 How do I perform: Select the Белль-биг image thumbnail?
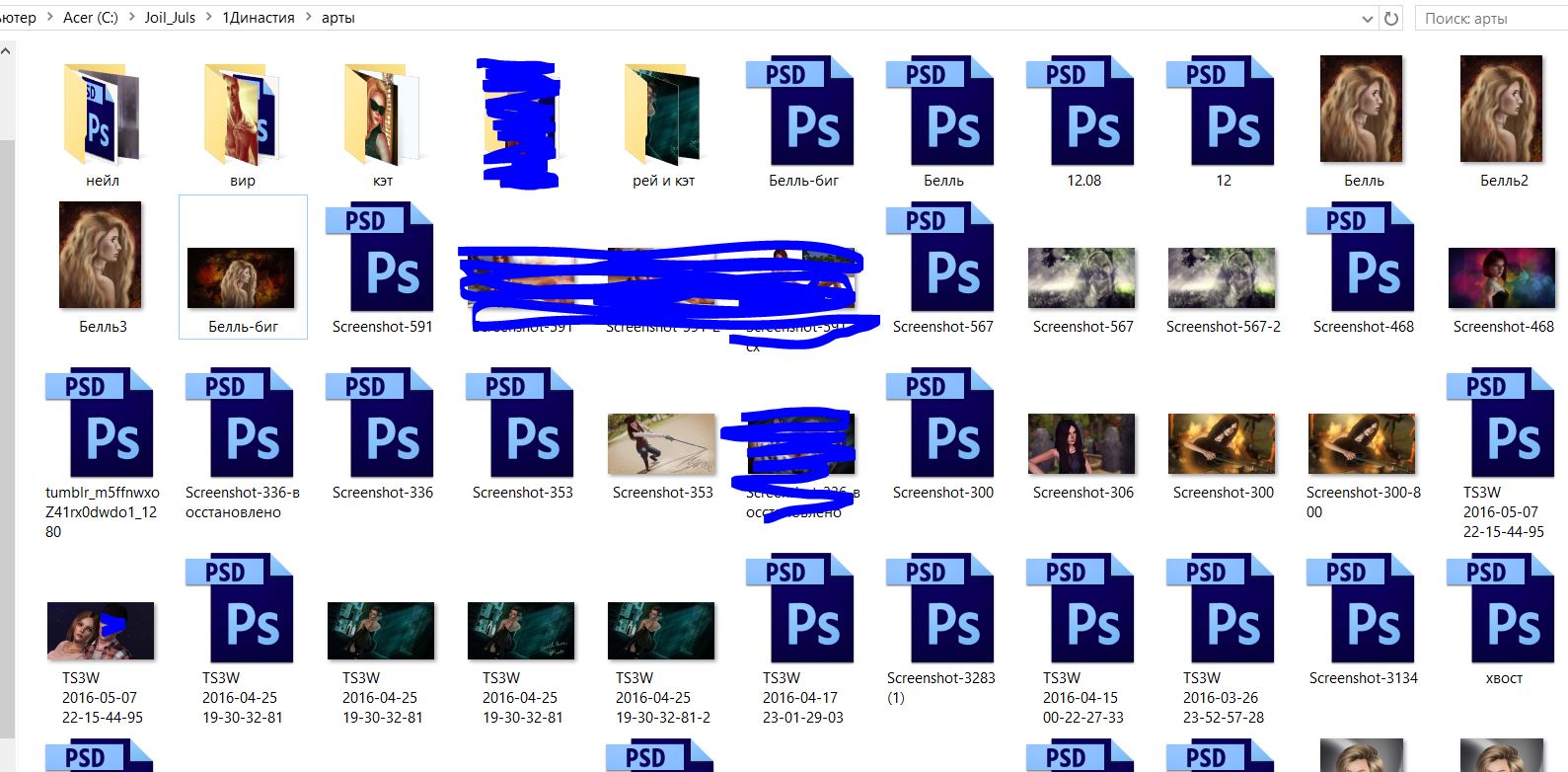(x=241, y=277)
